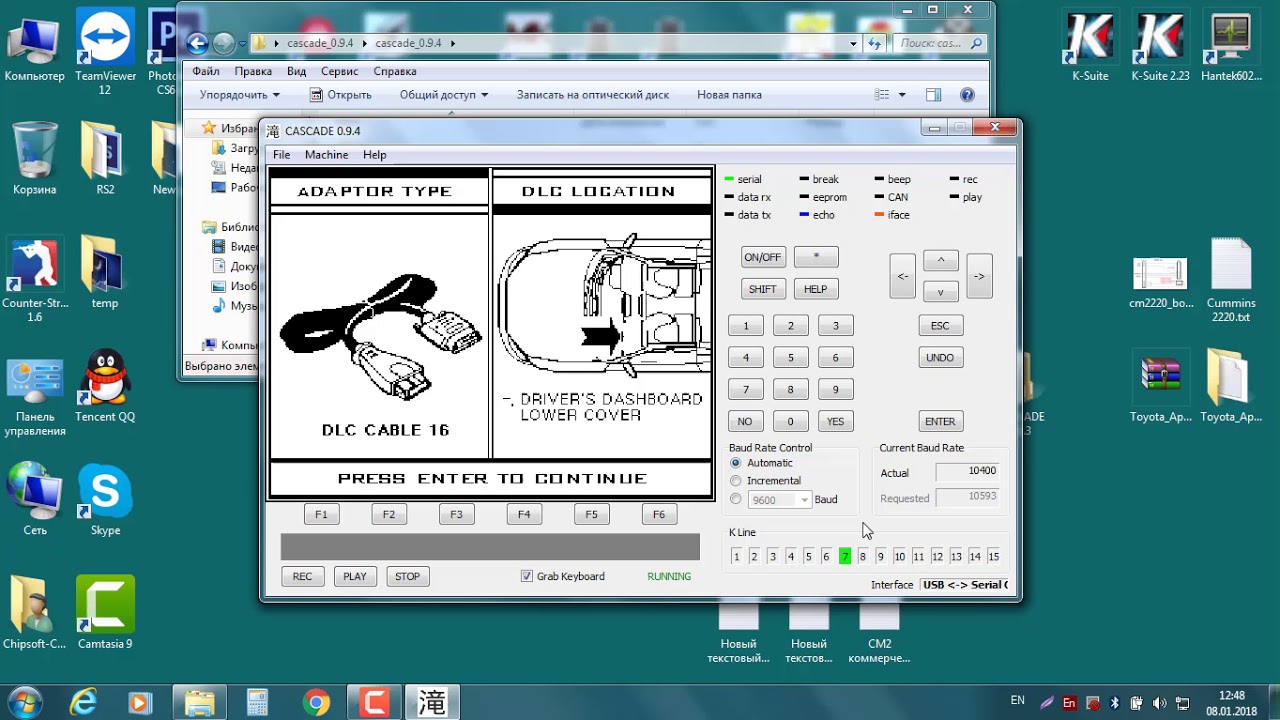
Task: Open the RS2 folder on desktop
Action: point(105,160)
